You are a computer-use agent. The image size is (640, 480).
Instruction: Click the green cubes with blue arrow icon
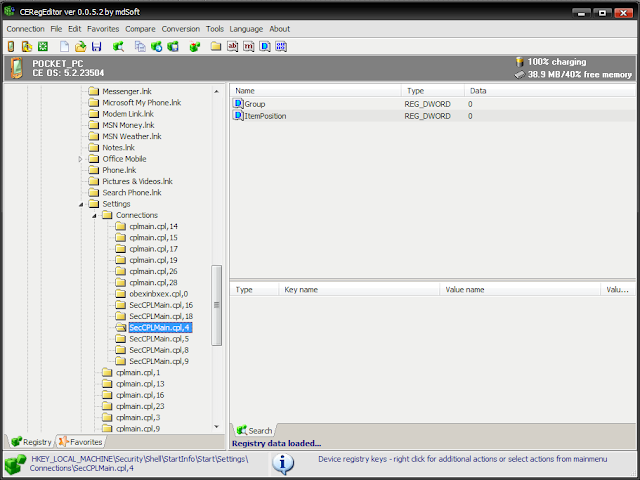pos(156,47)
